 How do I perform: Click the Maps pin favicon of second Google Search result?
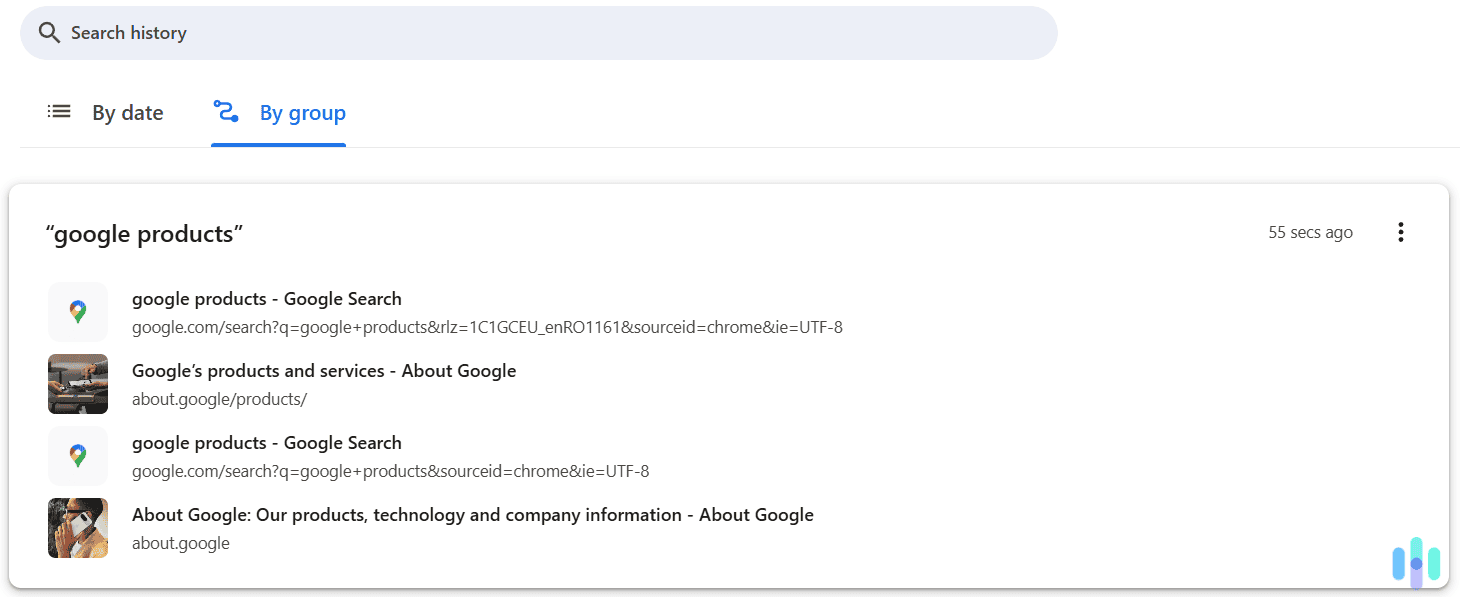coord(77,455)
